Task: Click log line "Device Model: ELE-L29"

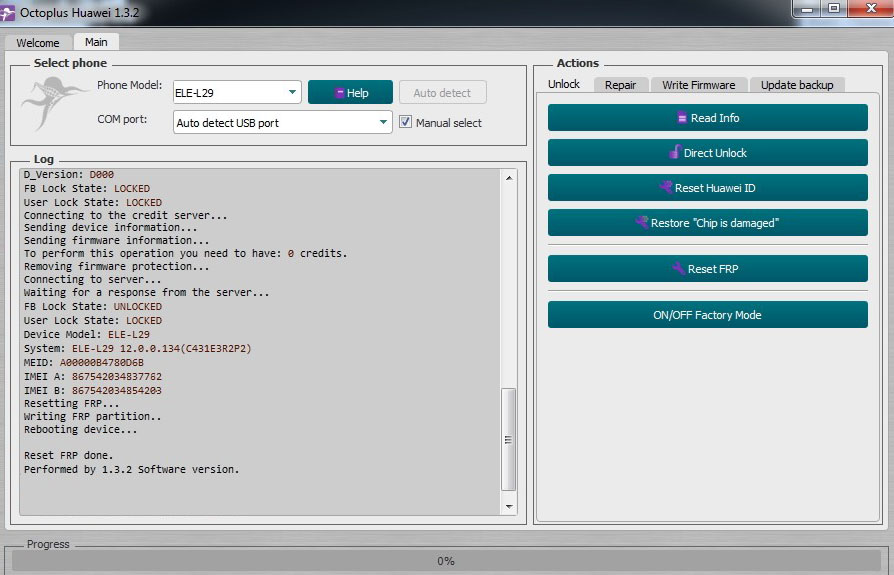Action: (87, 334)
